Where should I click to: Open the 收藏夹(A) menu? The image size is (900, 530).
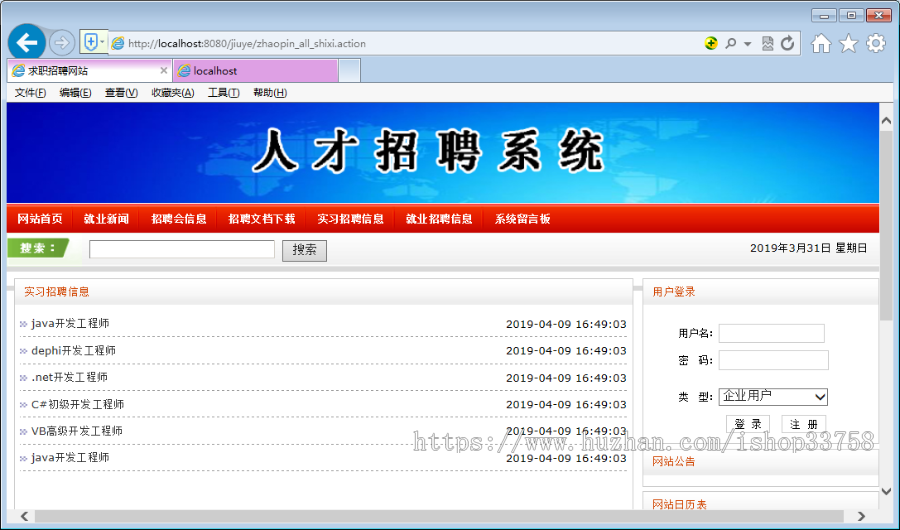click(173, 92)
